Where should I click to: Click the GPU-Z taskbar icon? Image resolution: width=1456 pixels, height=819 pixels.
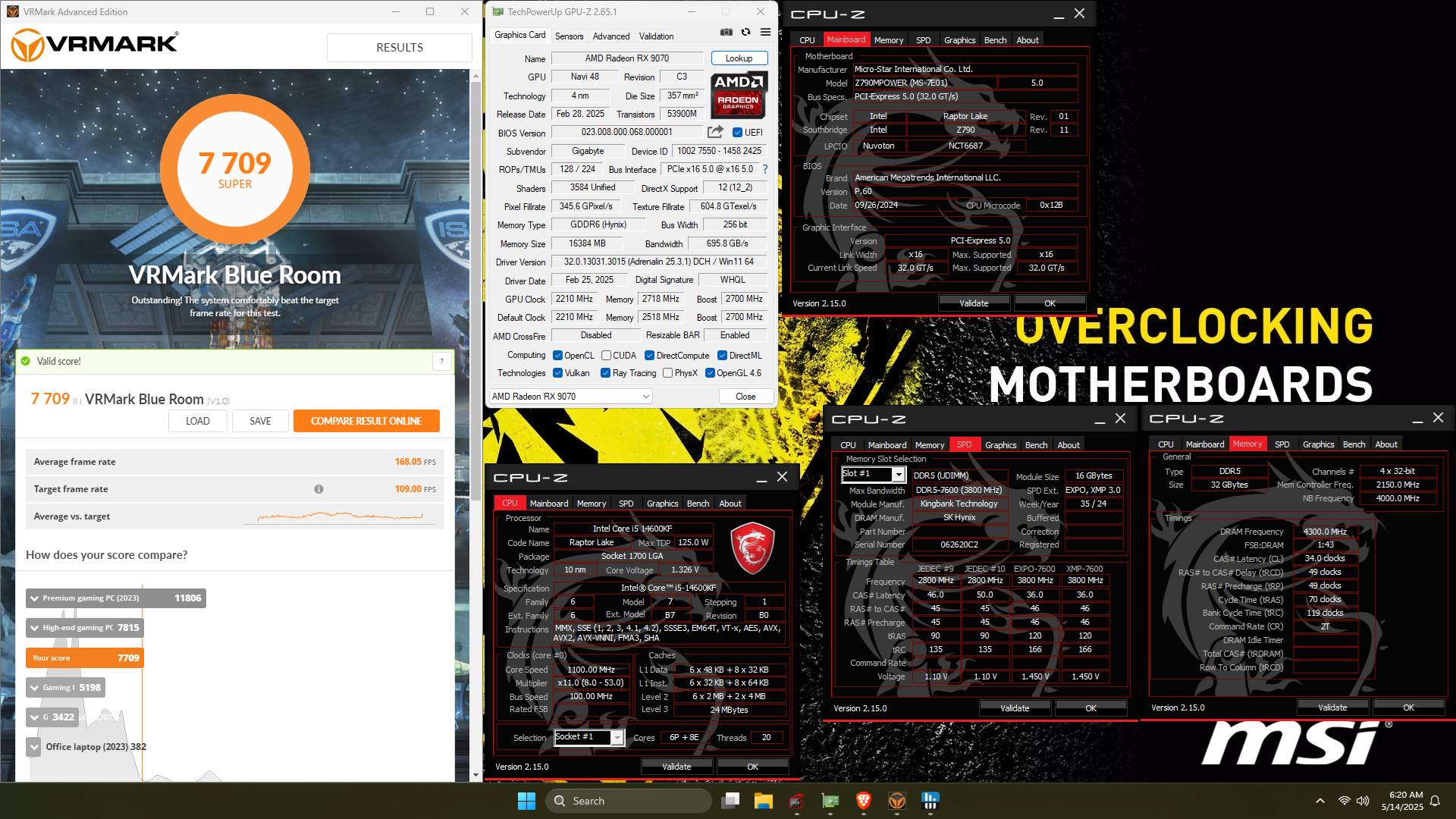[830, 801]
